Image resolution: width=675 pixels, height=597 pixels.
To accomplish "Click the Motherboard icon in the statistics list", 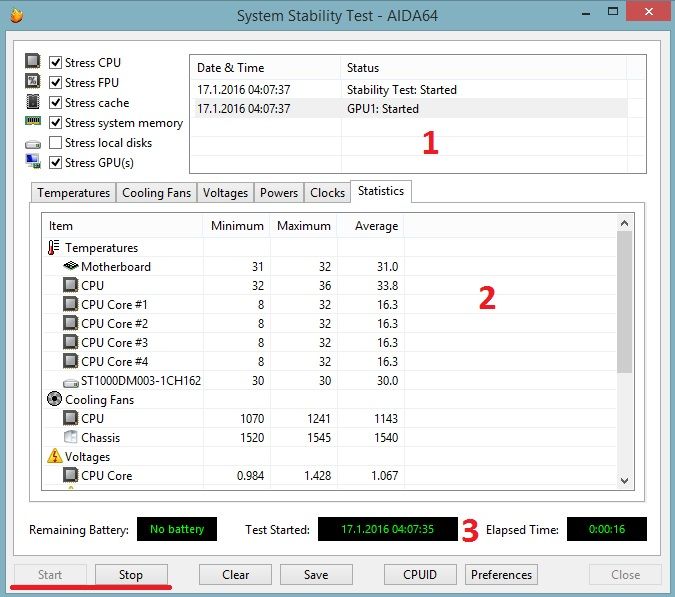I will tap(71, 266).
